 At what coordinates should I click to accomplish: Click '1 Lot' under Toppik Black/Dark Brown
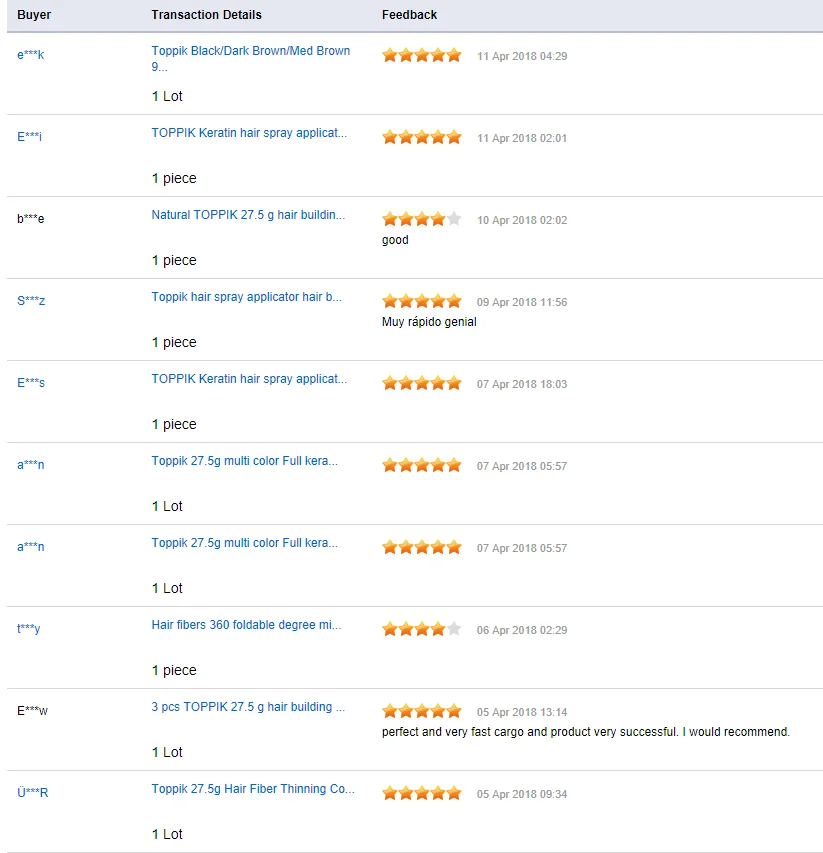(167, 96)
